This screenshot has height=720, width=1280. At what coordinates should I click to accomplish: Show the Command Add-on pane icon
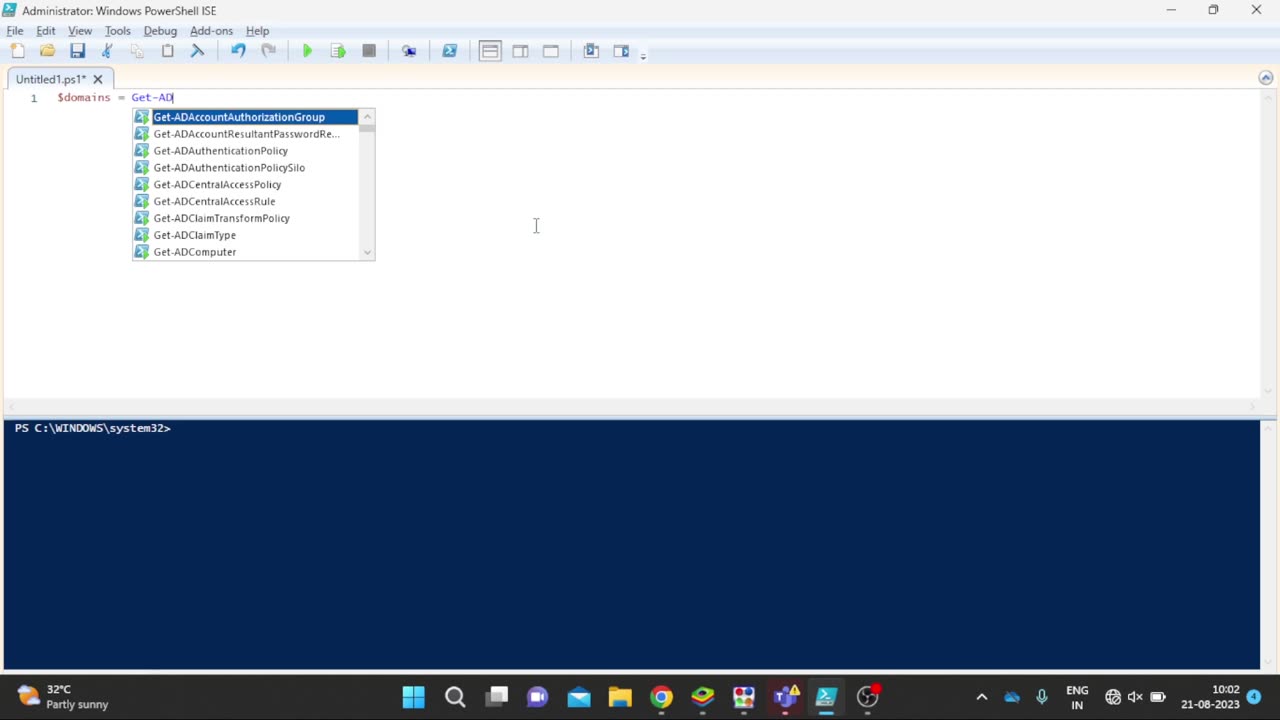[621, 51]
